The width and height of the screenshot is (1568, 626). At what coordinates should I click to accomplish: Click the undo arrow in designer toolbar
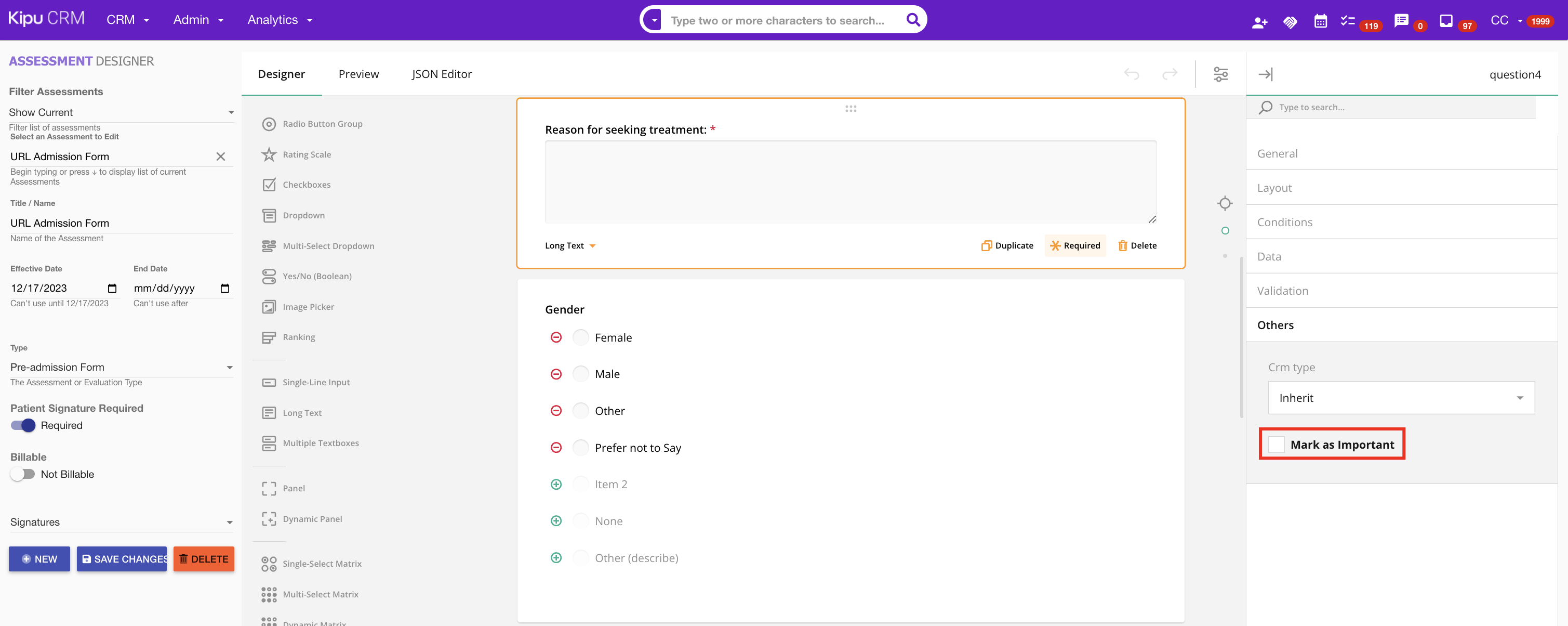click(1131, 74)
